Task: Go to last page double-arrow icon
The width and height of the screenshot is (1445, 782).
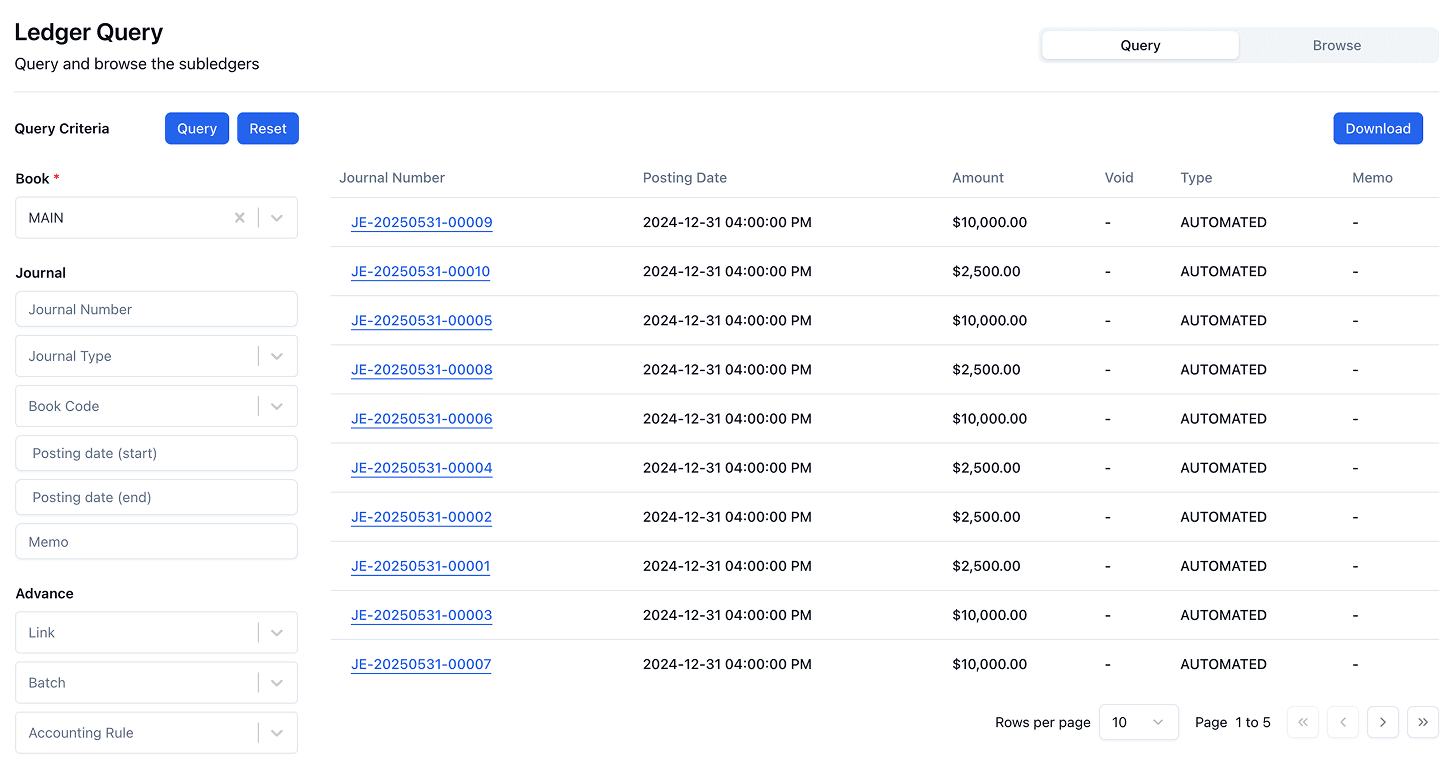Action: (1423, 722)
